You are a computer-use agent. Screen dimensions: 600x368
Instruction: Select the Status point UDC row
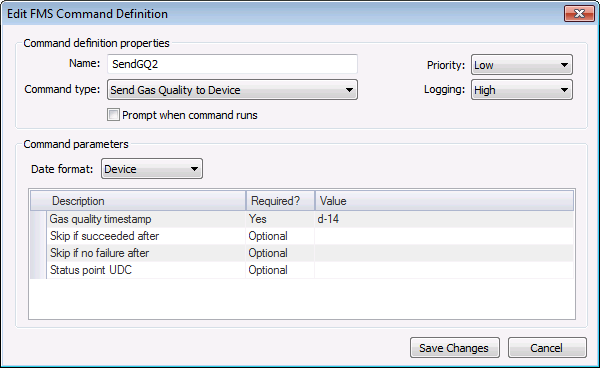click(302, 270)
